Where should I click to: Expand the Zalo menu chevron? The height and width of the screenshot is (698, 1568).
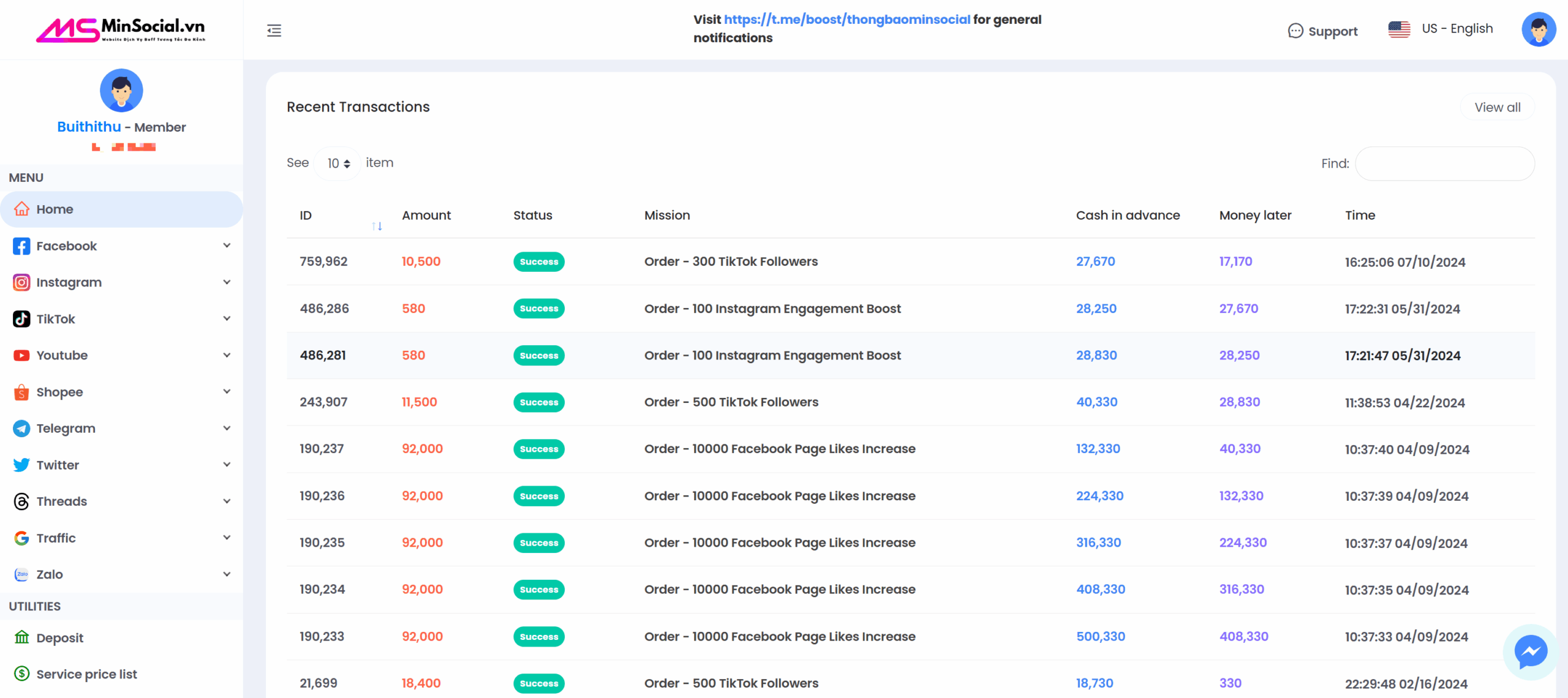tap(227, 574)
